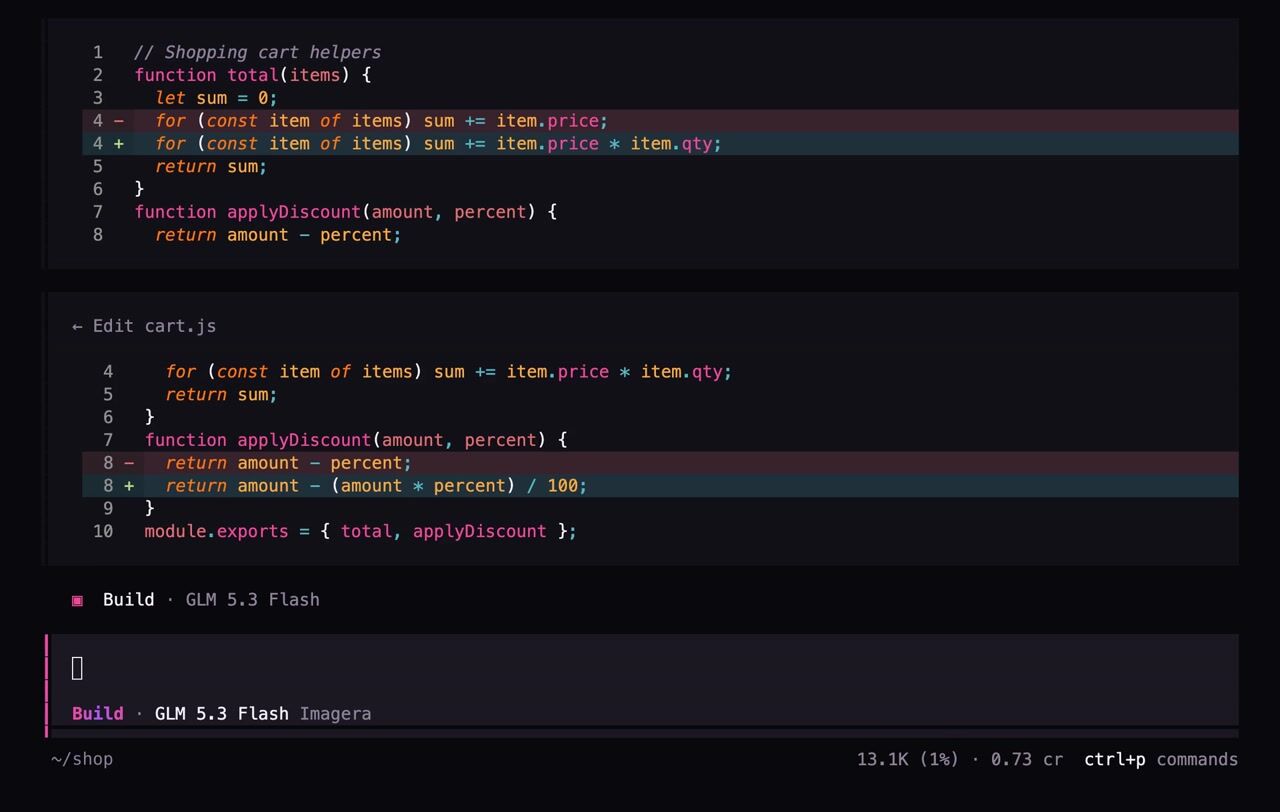Click the left arrow before Edit cart.js
The width and height of the screenshot is (1280, 812).
click(77, 326)
